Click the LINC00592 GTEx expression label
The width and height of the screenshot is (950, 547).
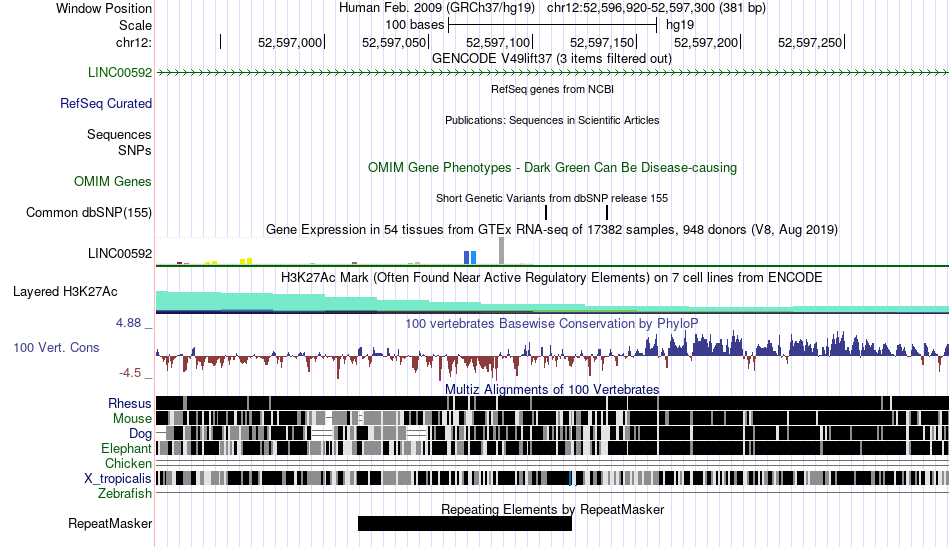[x=120, y=254]
